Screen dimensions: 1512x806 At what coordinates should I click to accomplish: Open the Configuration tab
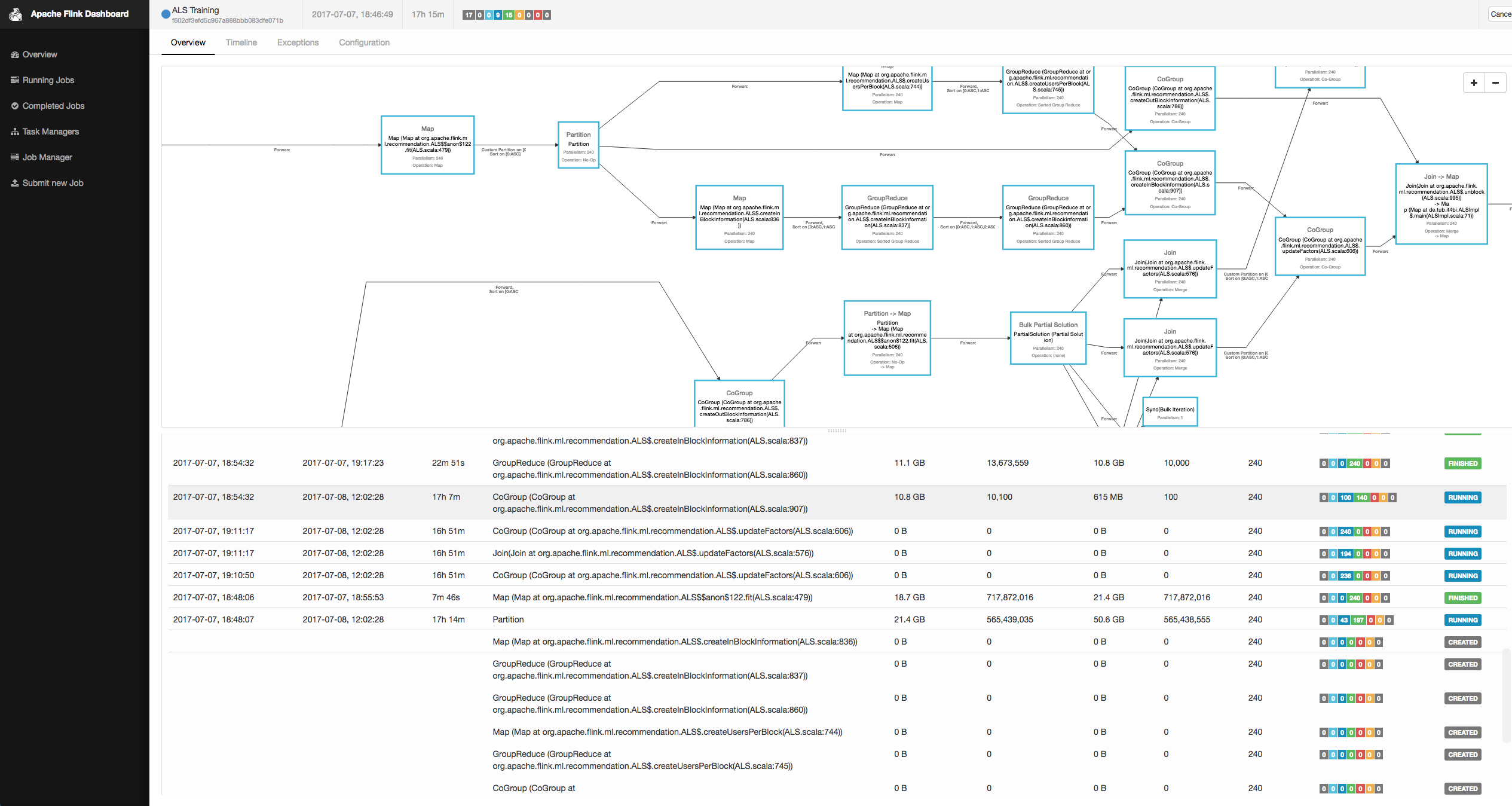pos(364,42)
